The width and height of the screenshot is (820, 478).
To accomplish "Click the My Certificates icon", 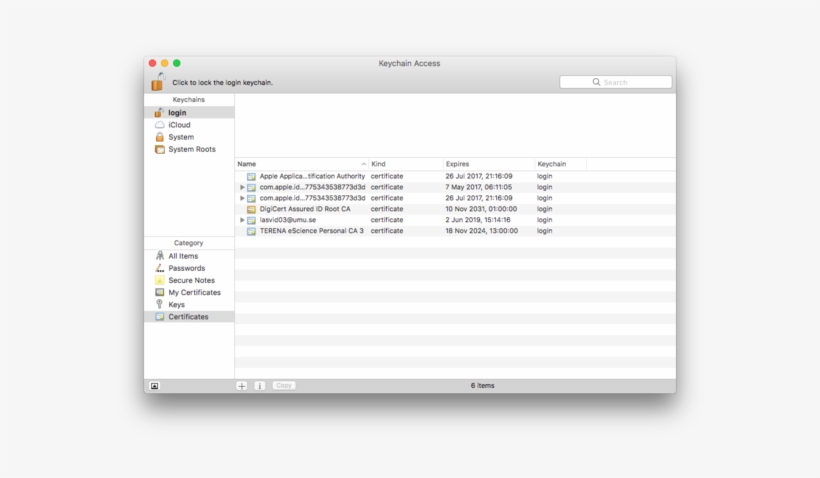I will click(x=160, y=292).
